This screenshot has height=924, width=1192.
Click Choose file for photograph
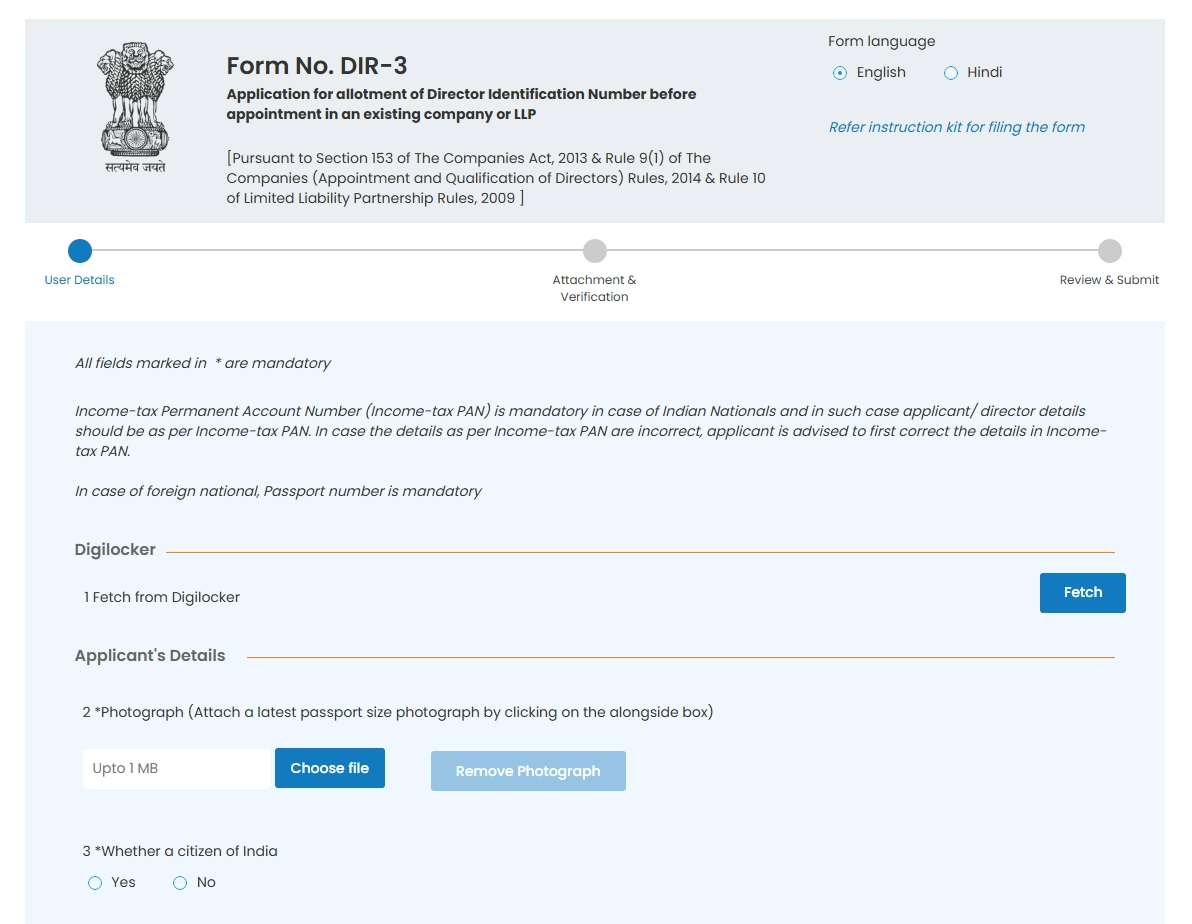click(x=329, y=768)
